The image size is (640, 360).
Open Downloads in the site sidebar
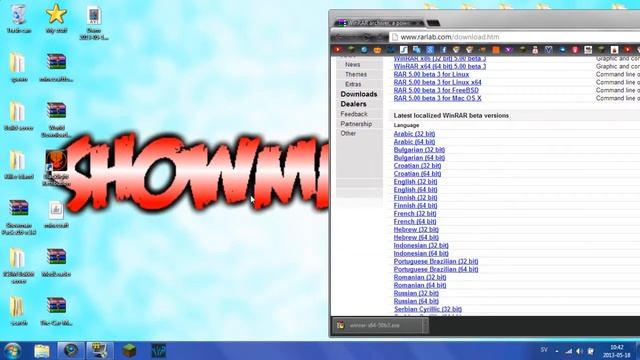(x=359, y=94)
